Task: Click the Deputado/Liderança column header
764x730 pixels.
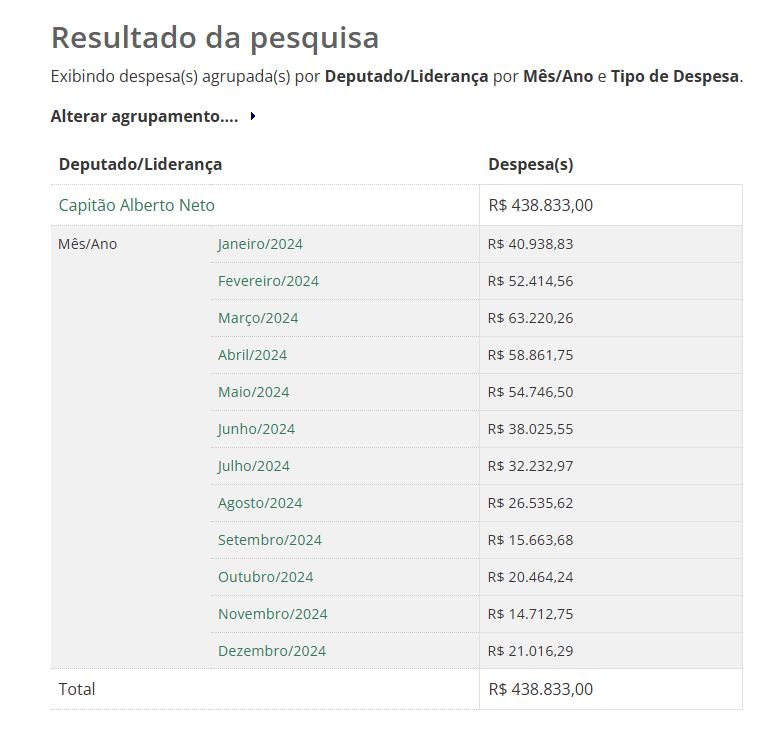Action: coord(140,164)
